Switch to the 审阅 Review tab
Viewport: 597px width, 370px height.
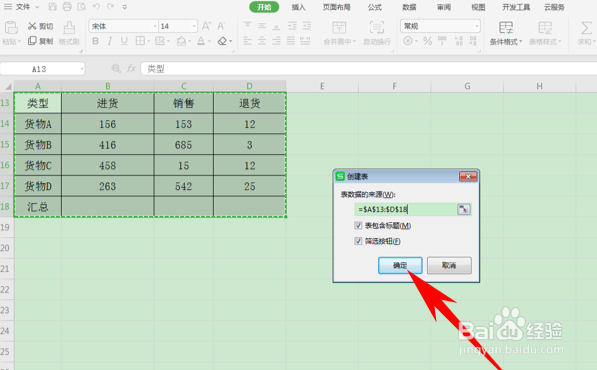(444, 7)
